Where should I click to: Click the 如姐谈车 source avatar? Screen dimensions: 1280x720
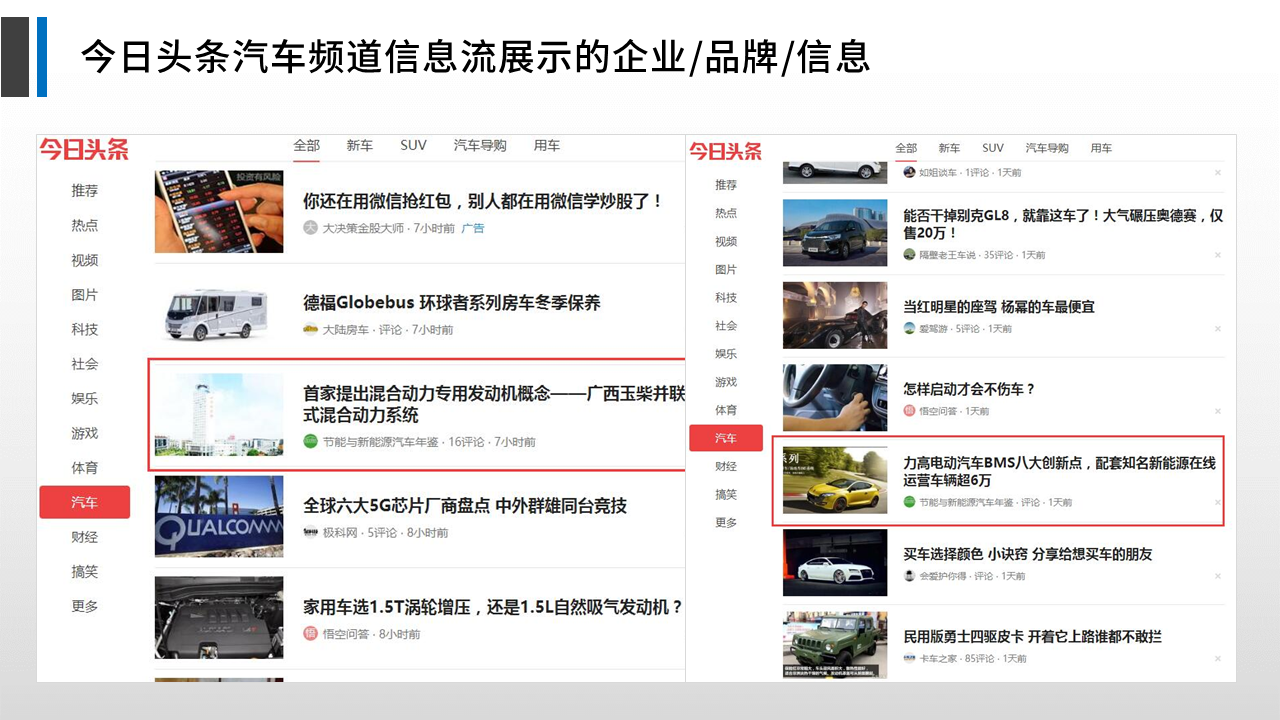(x=909, y=172)
